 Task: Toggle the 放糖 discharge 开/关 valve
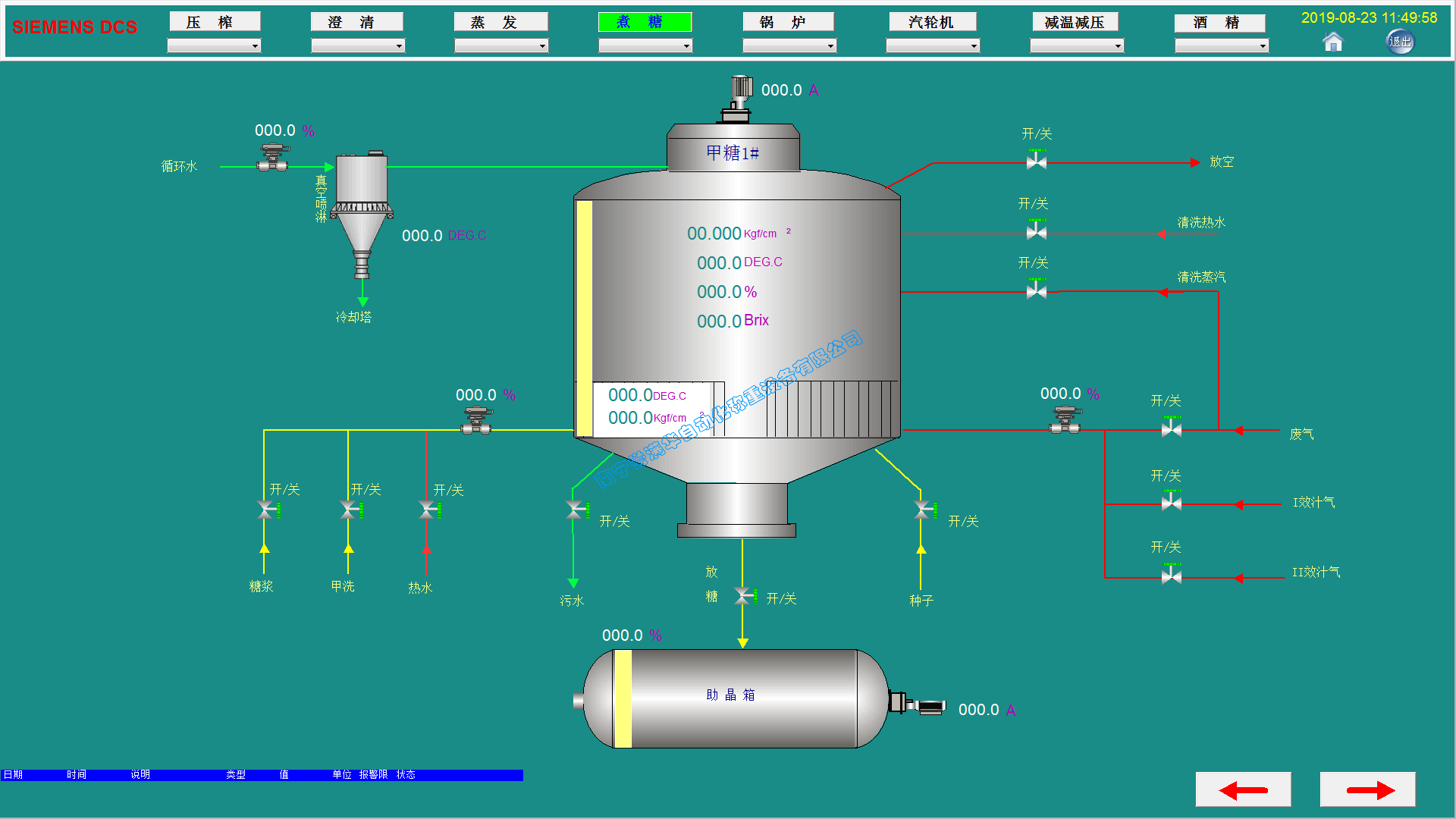coord(744,597)
